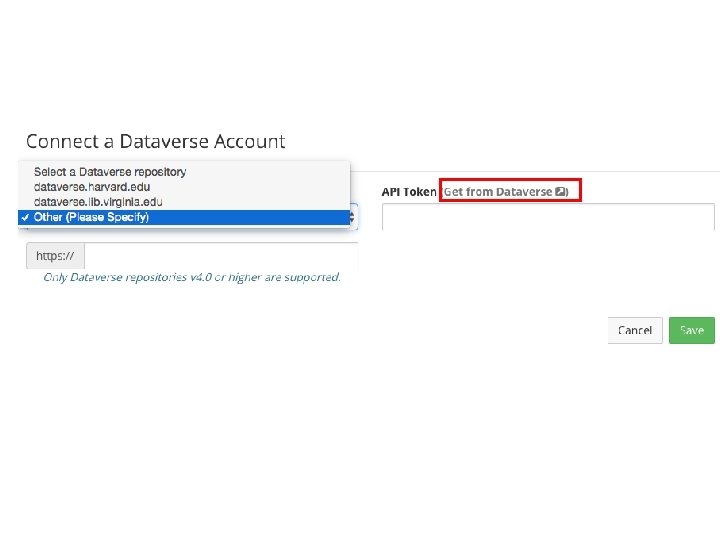Choose dataverse.harvard.edu from the list
The image size is (720, 540).
tap(184, 187)
